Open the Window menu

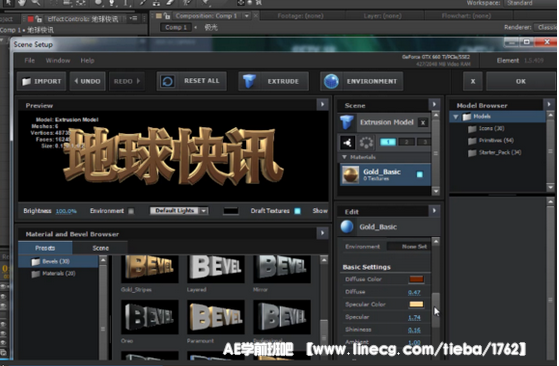(x=58, y=61)
